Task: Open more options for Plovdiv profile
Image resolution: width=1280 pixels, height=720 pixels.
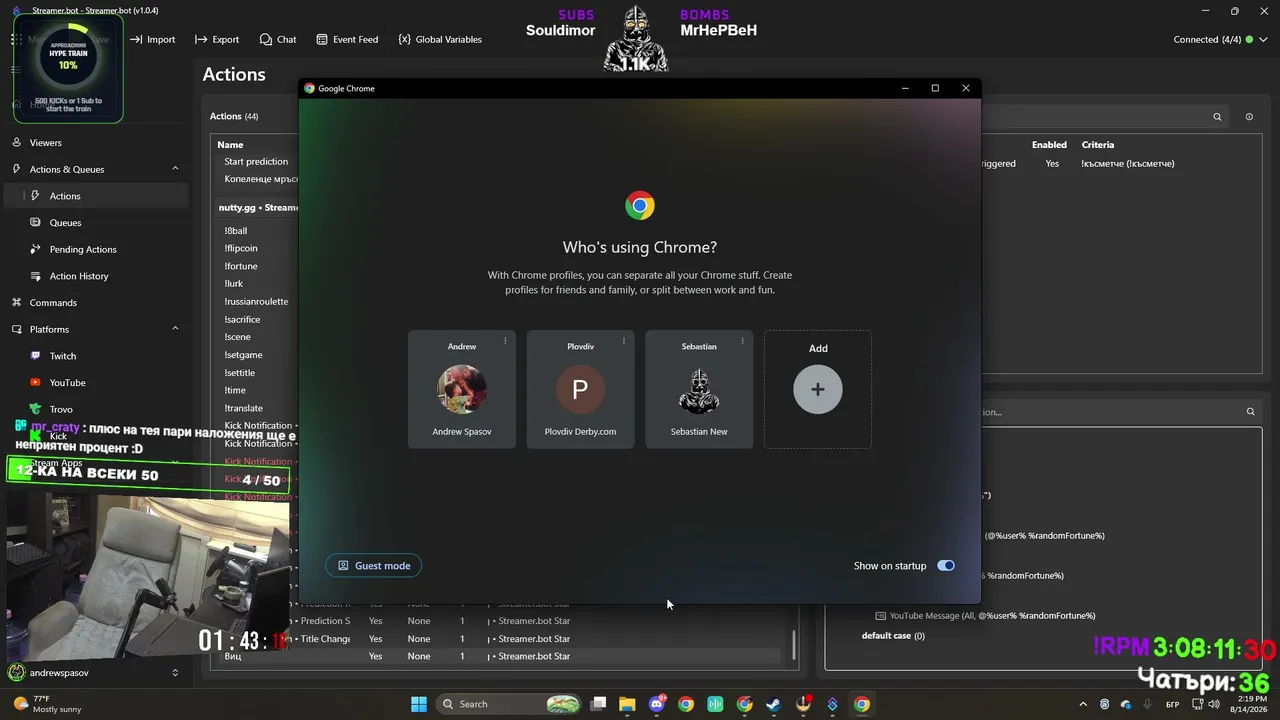Action: point(624,341)
